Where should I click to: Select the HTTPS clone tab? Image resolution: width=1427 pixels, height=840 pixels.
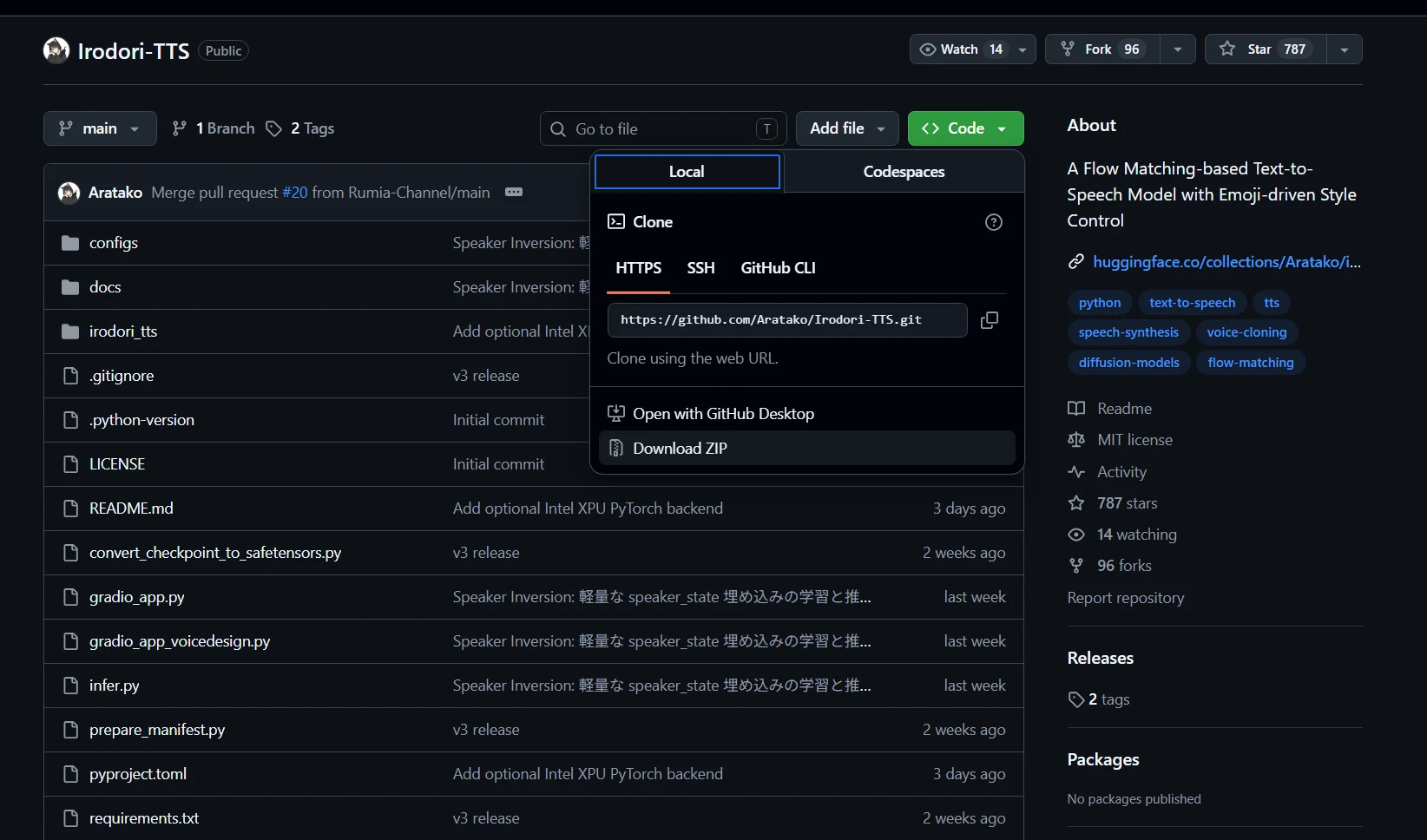639,268
